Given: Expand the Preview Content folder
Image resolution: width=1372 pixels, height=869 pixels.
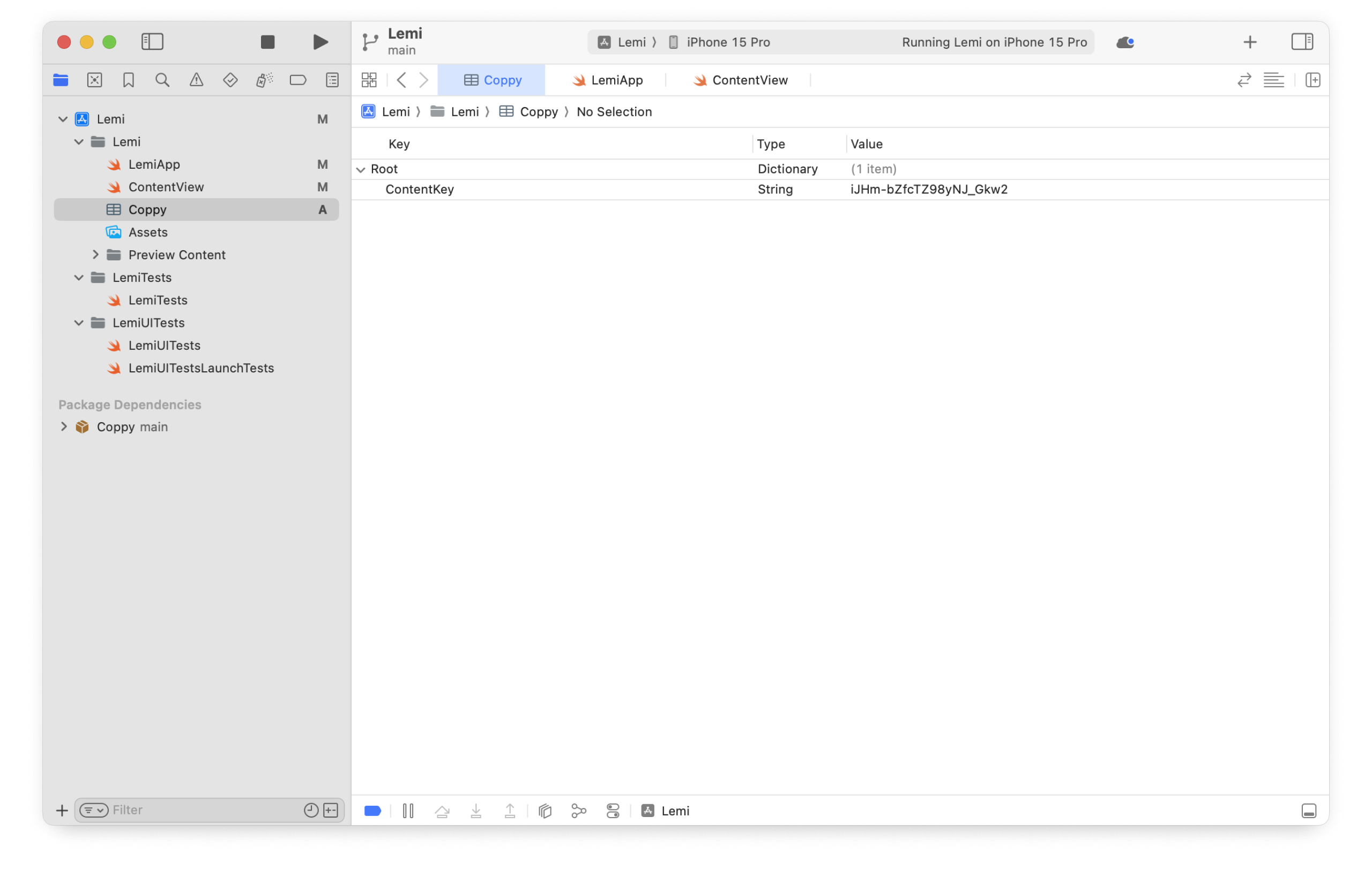Looking at the screenshot, I should point(96,254).
